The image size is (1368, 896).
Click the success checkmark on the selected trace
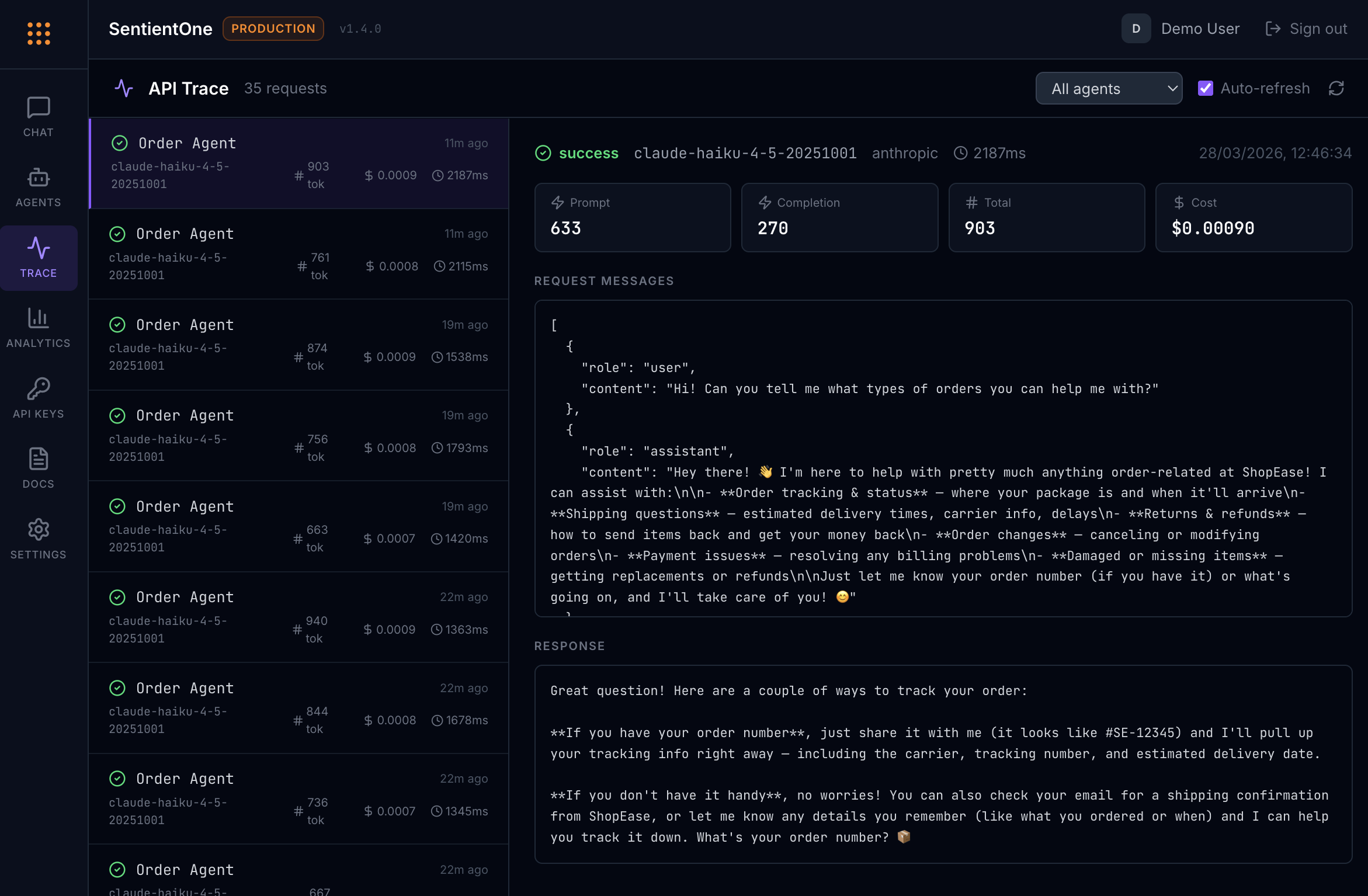543,153
